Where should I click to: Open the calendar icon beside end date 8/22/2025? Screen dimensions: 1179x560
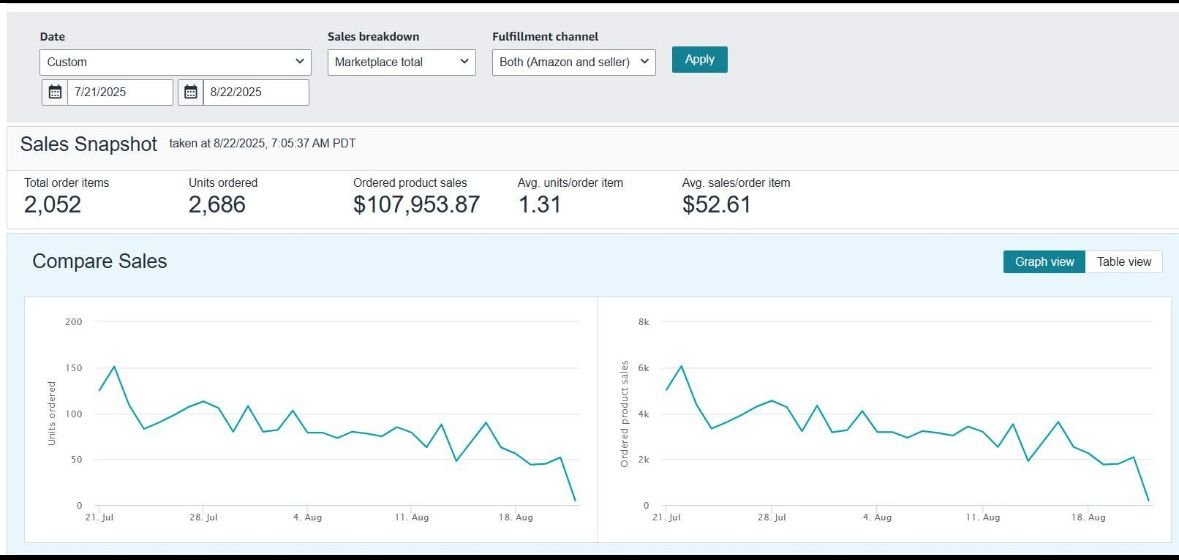point(191,92)
